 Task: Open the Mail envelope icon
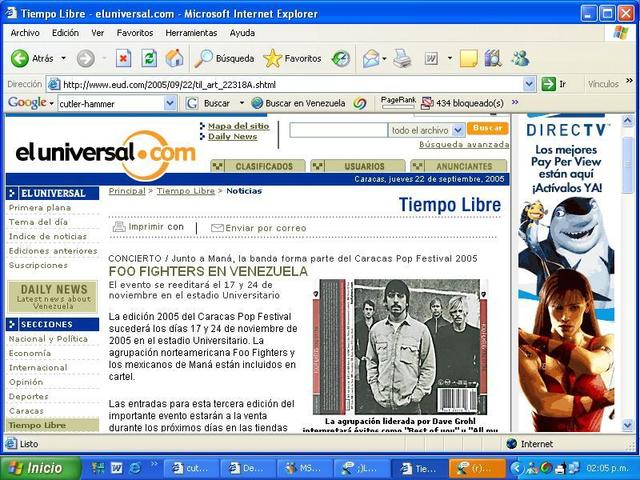[371, 58]
